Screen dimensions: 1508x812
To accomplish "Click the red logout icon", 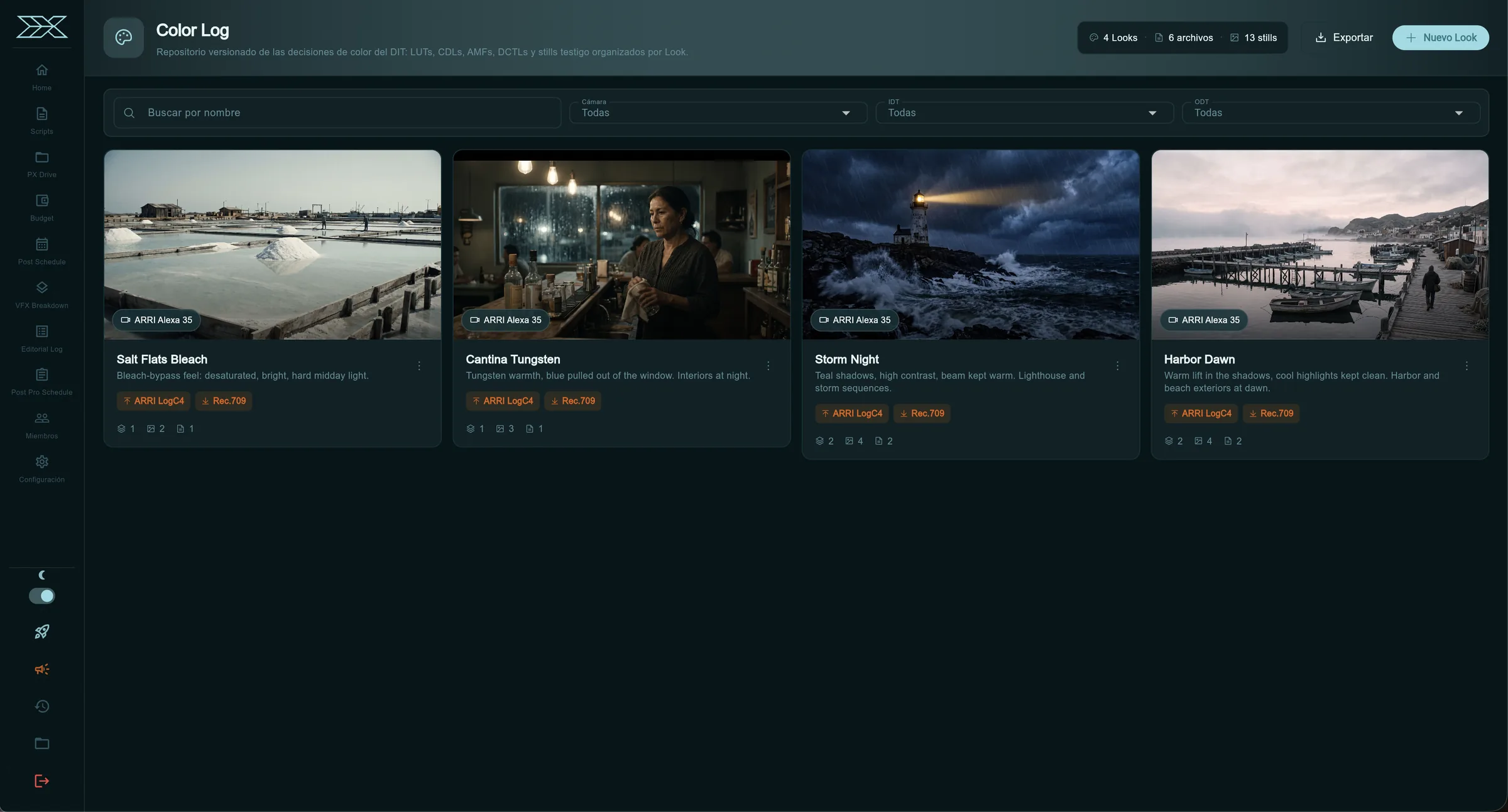I will 41,781.
